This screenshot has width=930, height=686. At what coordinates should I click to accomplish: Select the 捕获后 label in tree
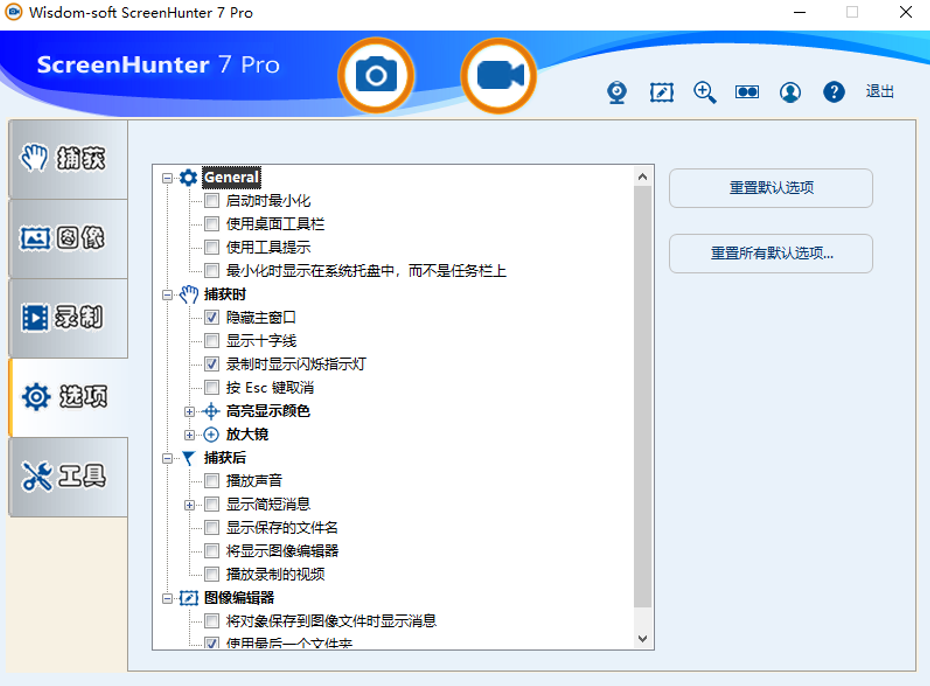pos(225,458)
